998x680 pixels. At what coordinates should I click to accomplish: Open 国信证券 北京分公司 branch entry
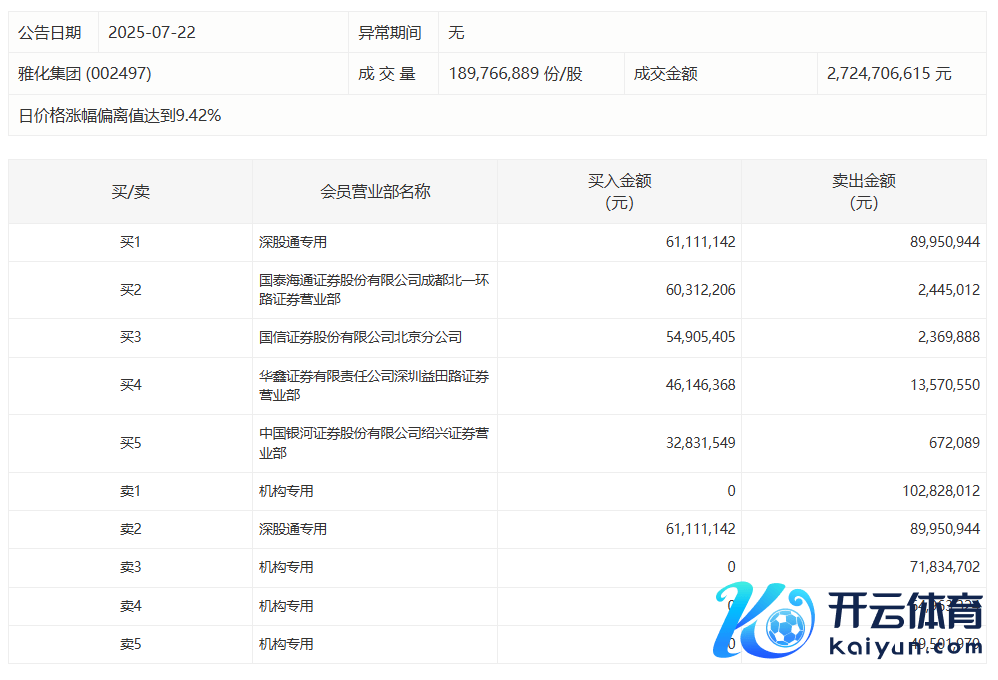360,337
